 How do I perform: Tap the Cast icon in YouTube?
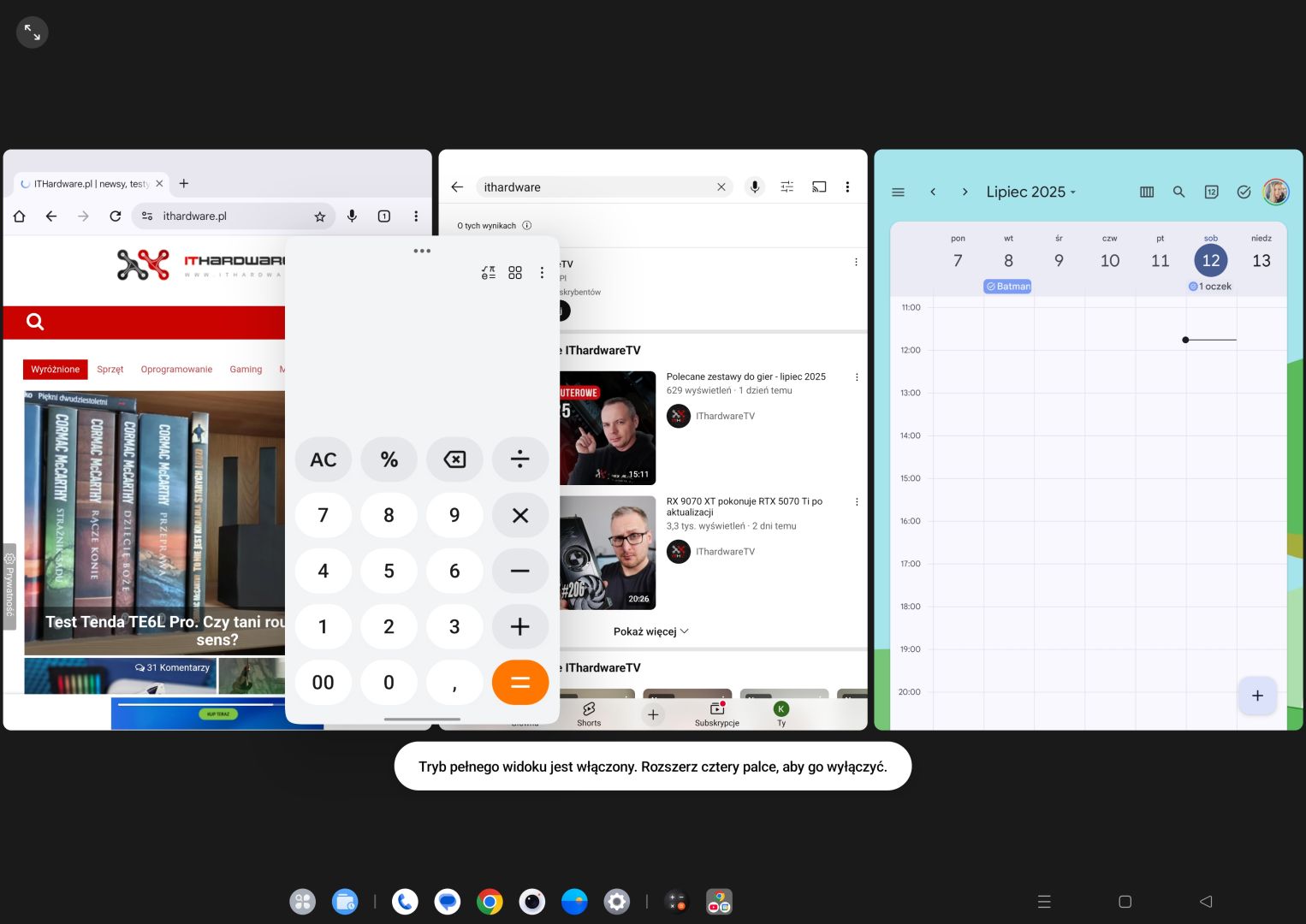819,187
